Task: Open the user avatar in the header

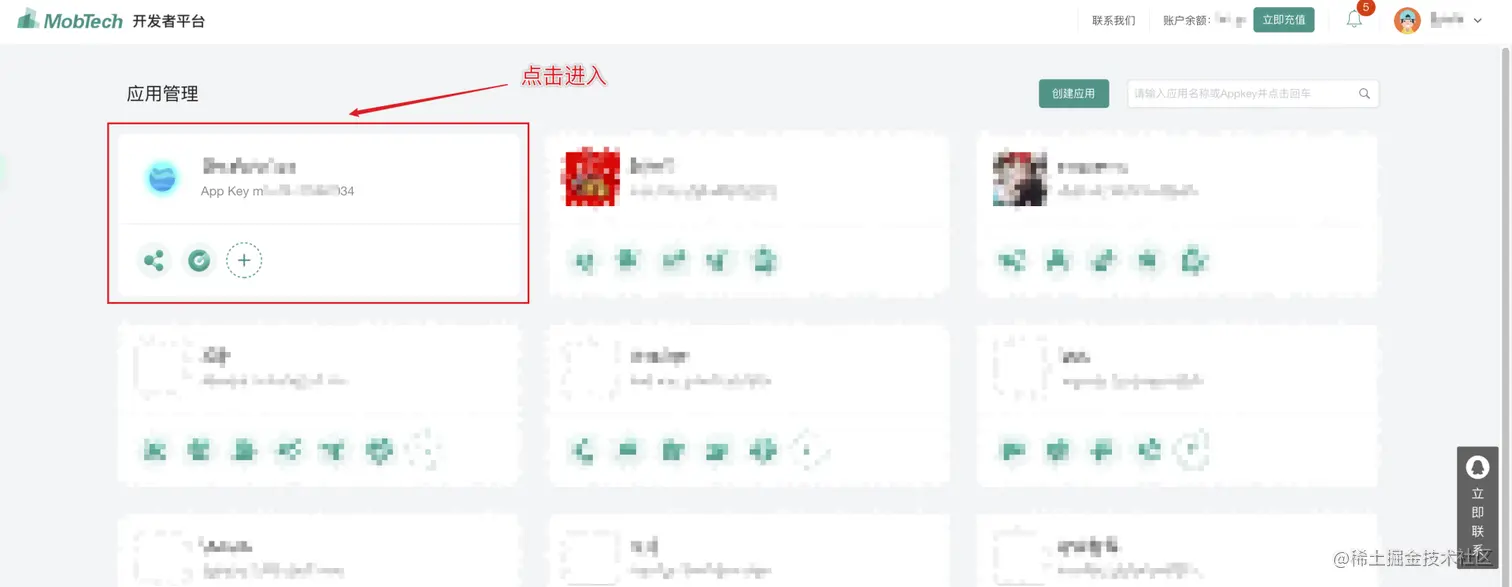Action: (1407, 20)
